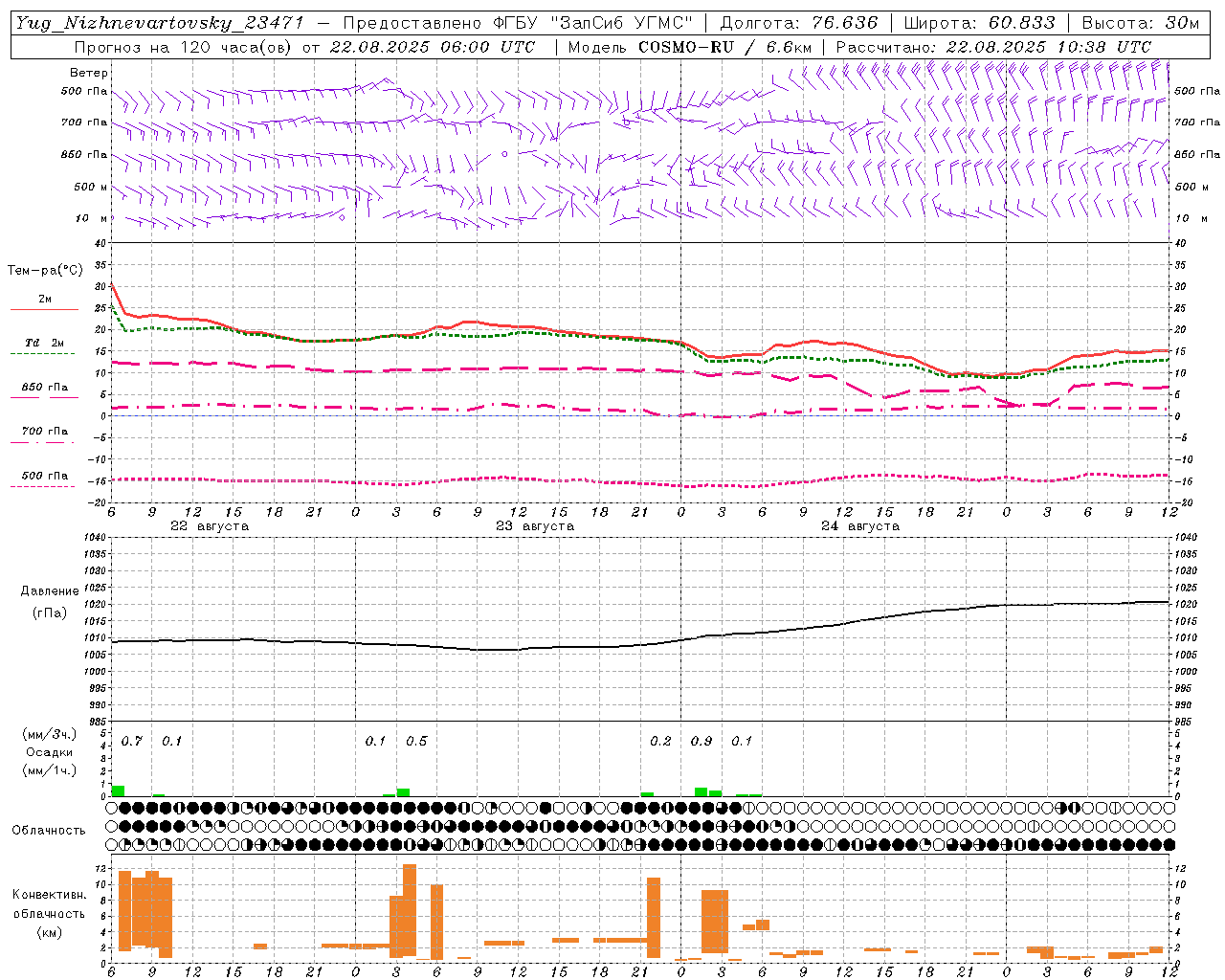Click the 850 гПа temperature legend entry
Viewport: 1225px width, 980px height.
tap(44, 388)
